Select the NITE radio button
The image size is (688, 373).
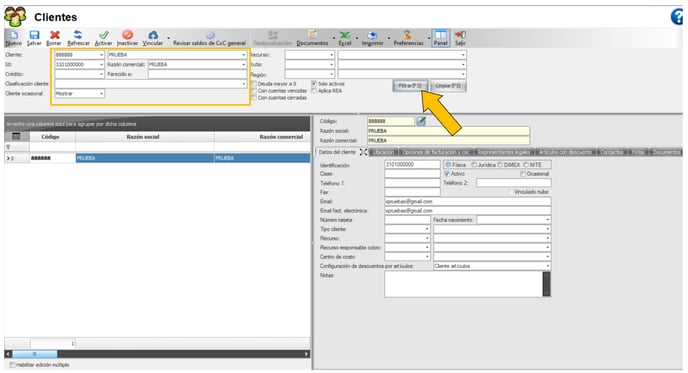tap(526, 165)
